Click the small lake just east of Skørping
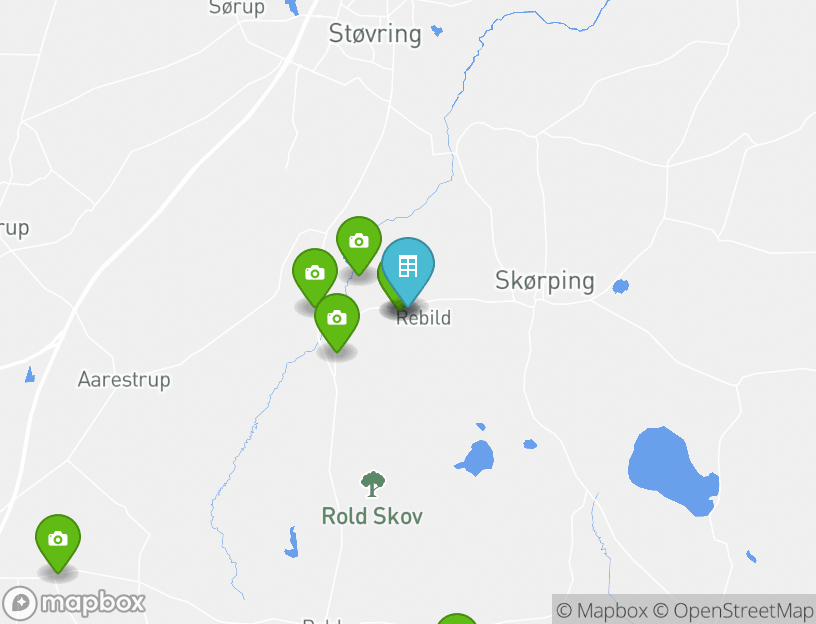The image size is (816, 624). click(x=620, y=286)
